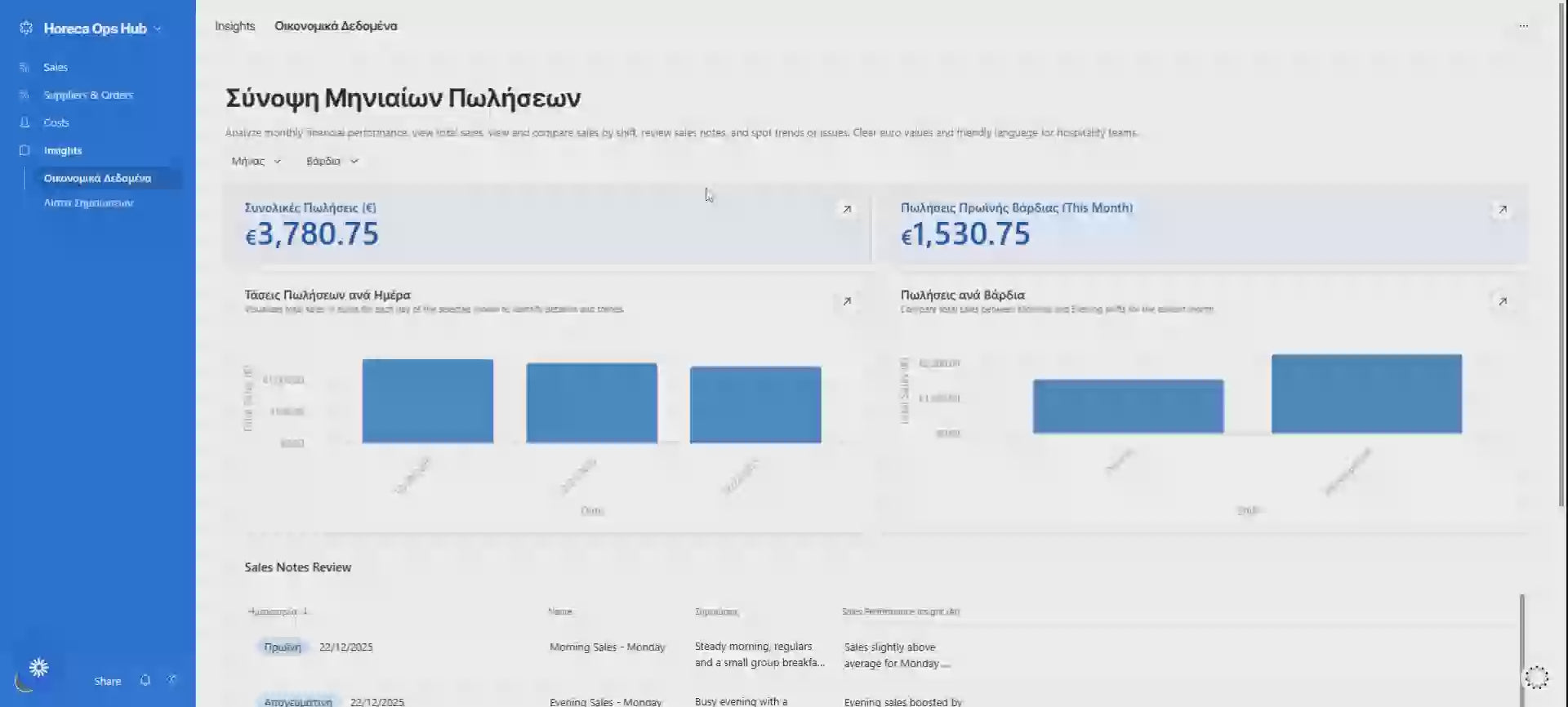
Task: Open the second sub-item under Οικονομικά Δεδομένα
Action: tap(88, 203)
